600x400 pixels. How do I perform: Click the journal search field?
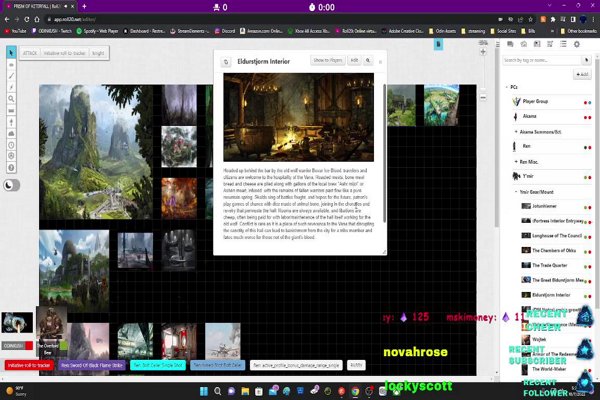[541, 60]
